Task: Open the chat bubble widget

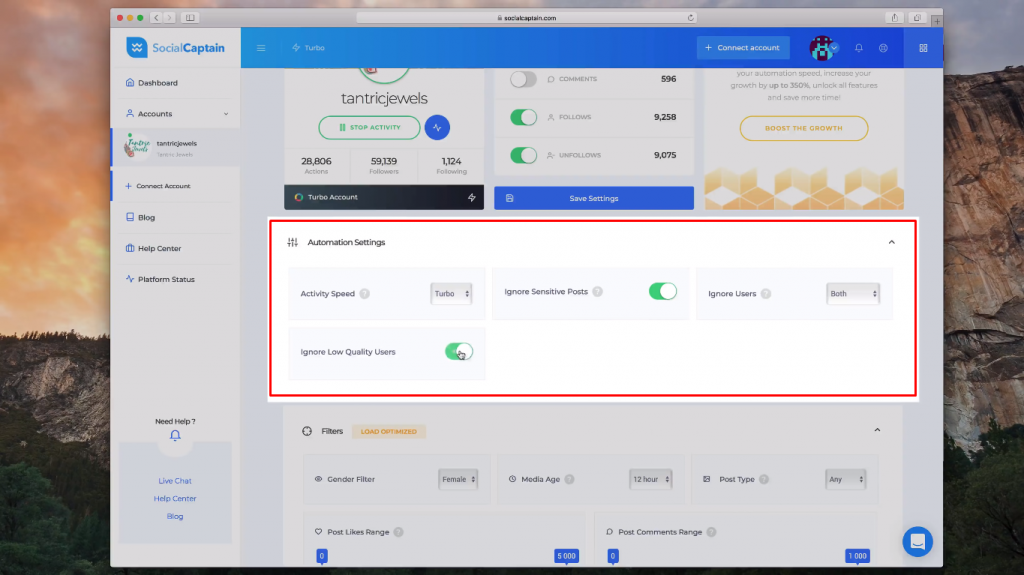Action: tap(918, 542)
